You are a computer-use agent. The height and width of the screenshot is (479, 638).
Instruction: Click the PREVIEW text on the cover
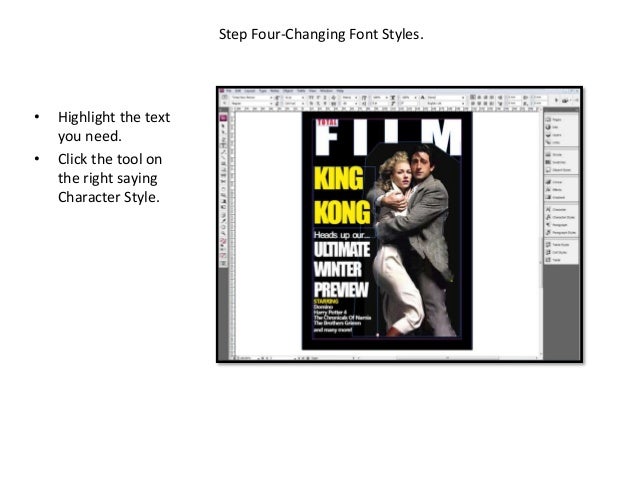click(x=341, y=289)
